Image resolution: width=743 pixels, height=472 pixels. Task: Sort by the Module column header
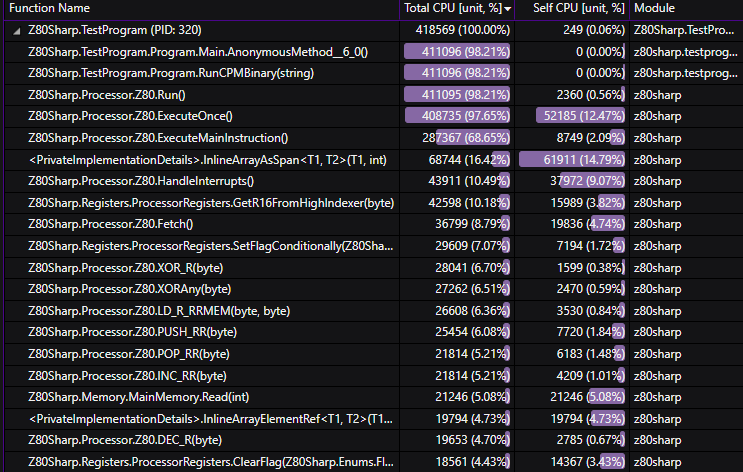pos(654,8)
